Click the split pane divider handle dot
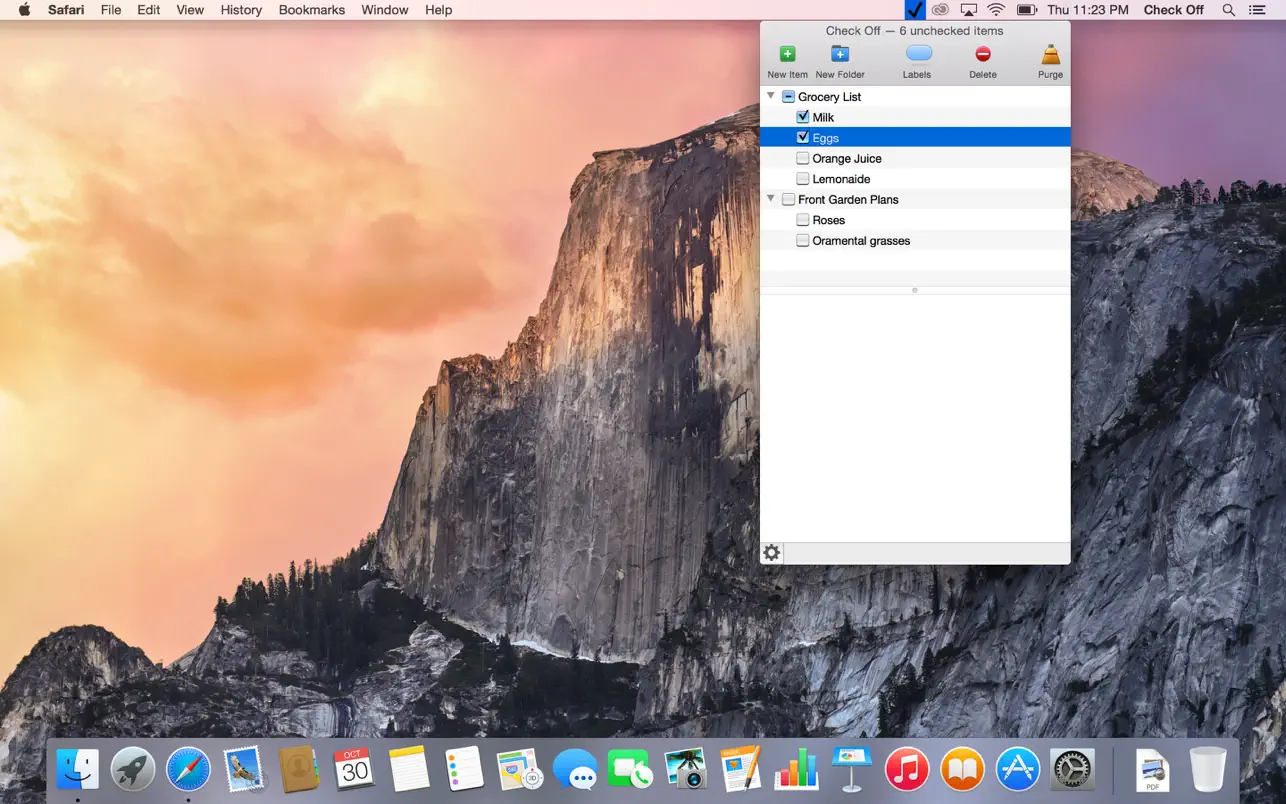 click(x=915, y=290)
